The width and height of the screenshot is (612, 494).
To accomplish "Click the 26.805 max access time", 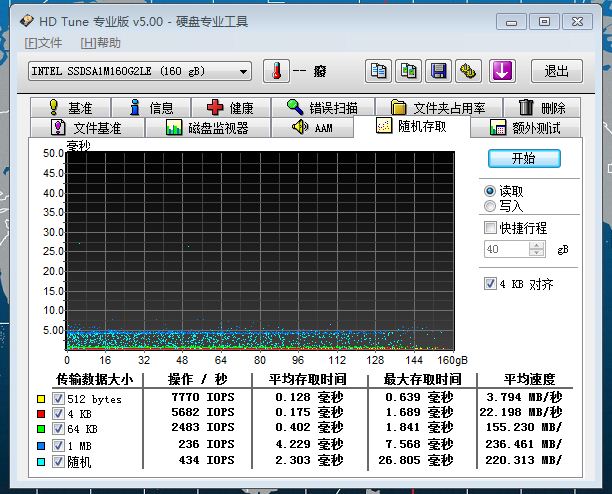I will (416, 460).
